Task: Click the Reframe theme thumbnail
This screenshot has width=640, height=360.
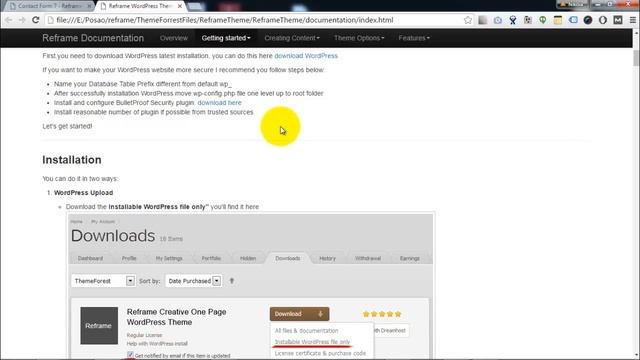Action: [x=99, y=326]
